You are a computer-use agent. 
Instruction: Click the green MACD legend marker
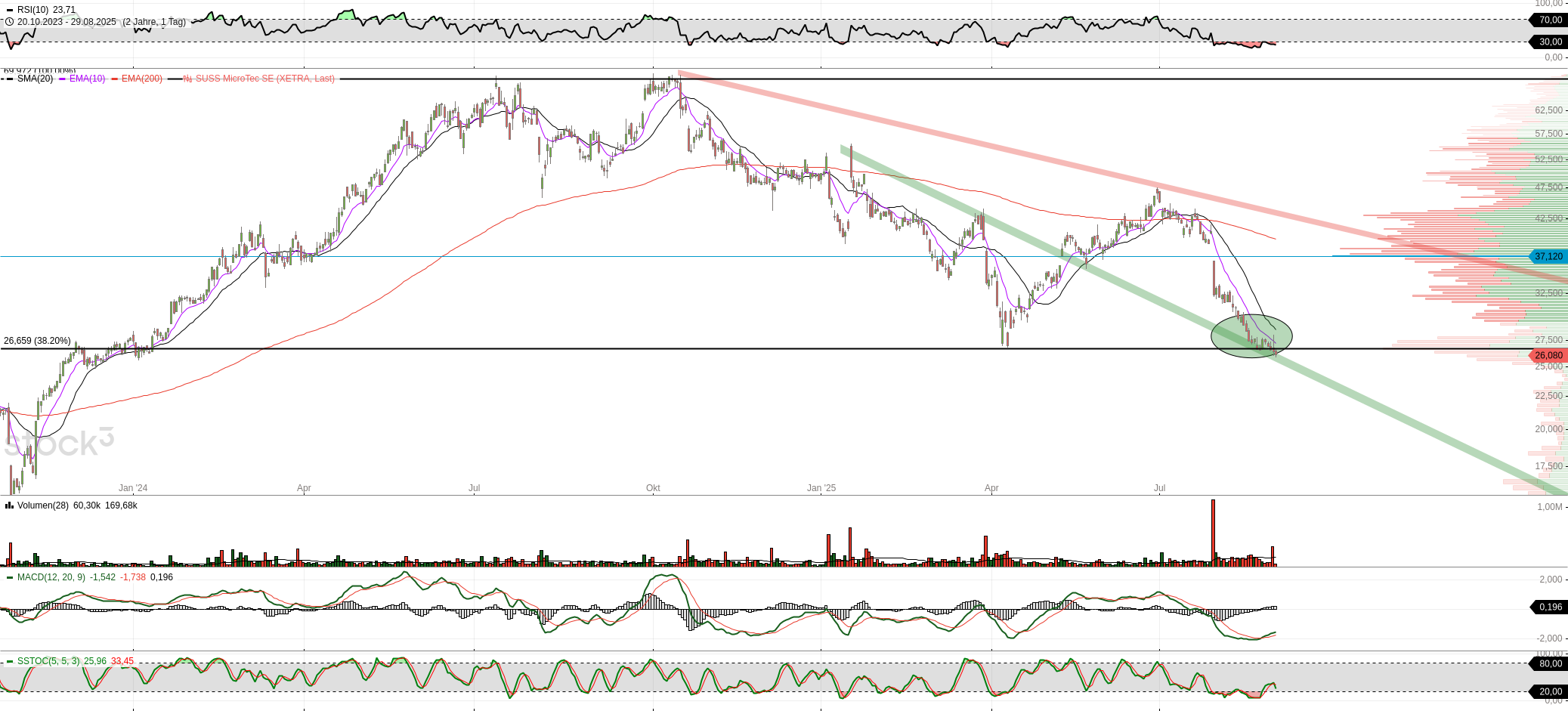pyautogui.click(x=9, y=577)
